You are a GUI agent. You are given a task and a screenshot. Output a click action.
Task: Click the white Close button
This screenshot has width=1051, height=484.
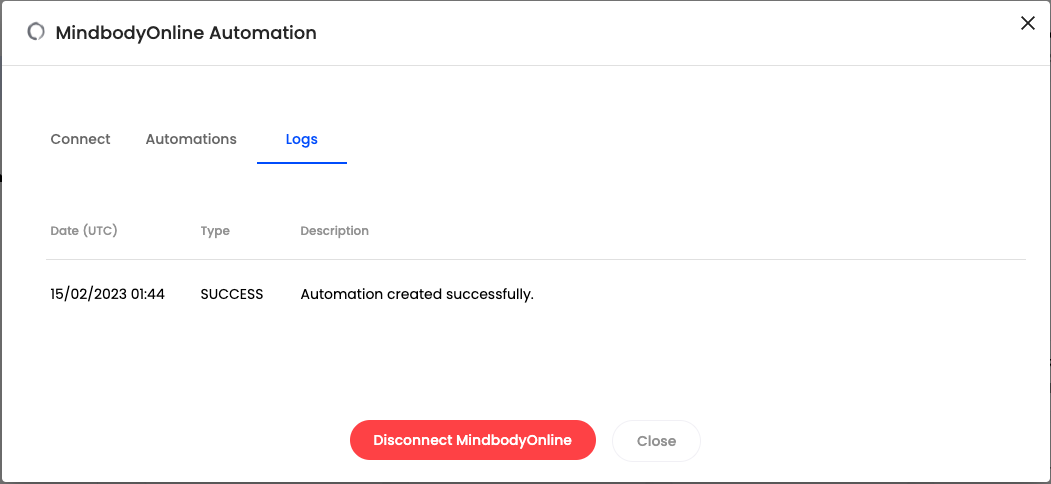656,441
